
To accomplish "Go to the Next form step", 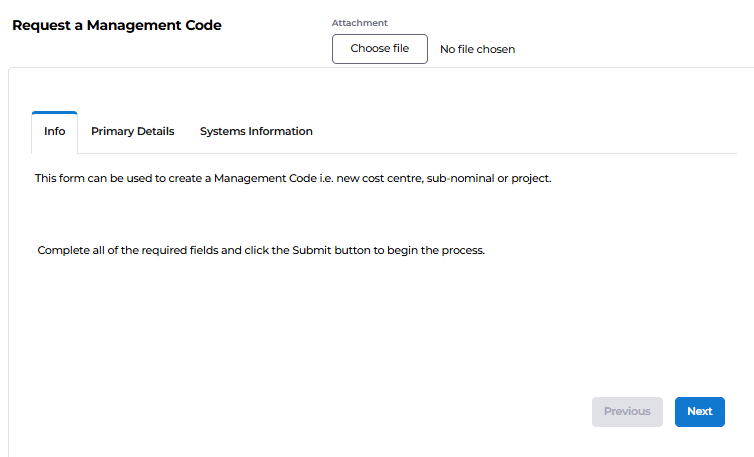I will click(700, 411).
